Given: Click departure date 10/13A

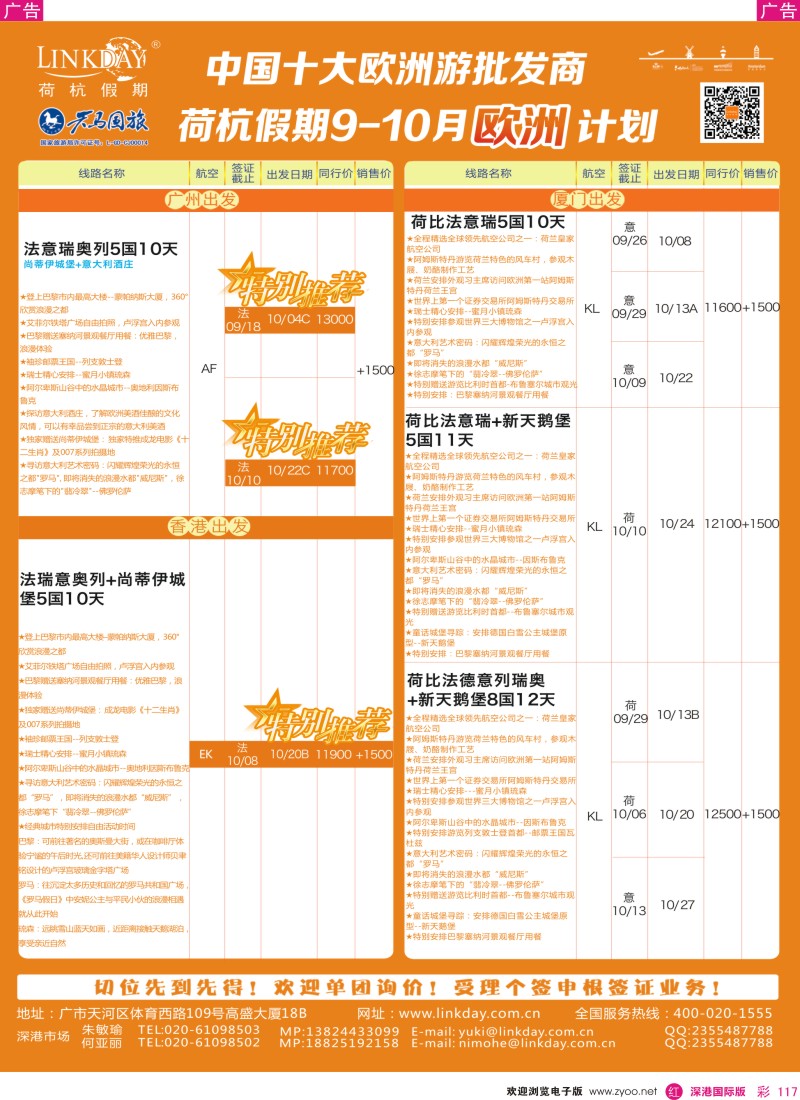Looking at the screenshot, I should click(x=676, y=308).
